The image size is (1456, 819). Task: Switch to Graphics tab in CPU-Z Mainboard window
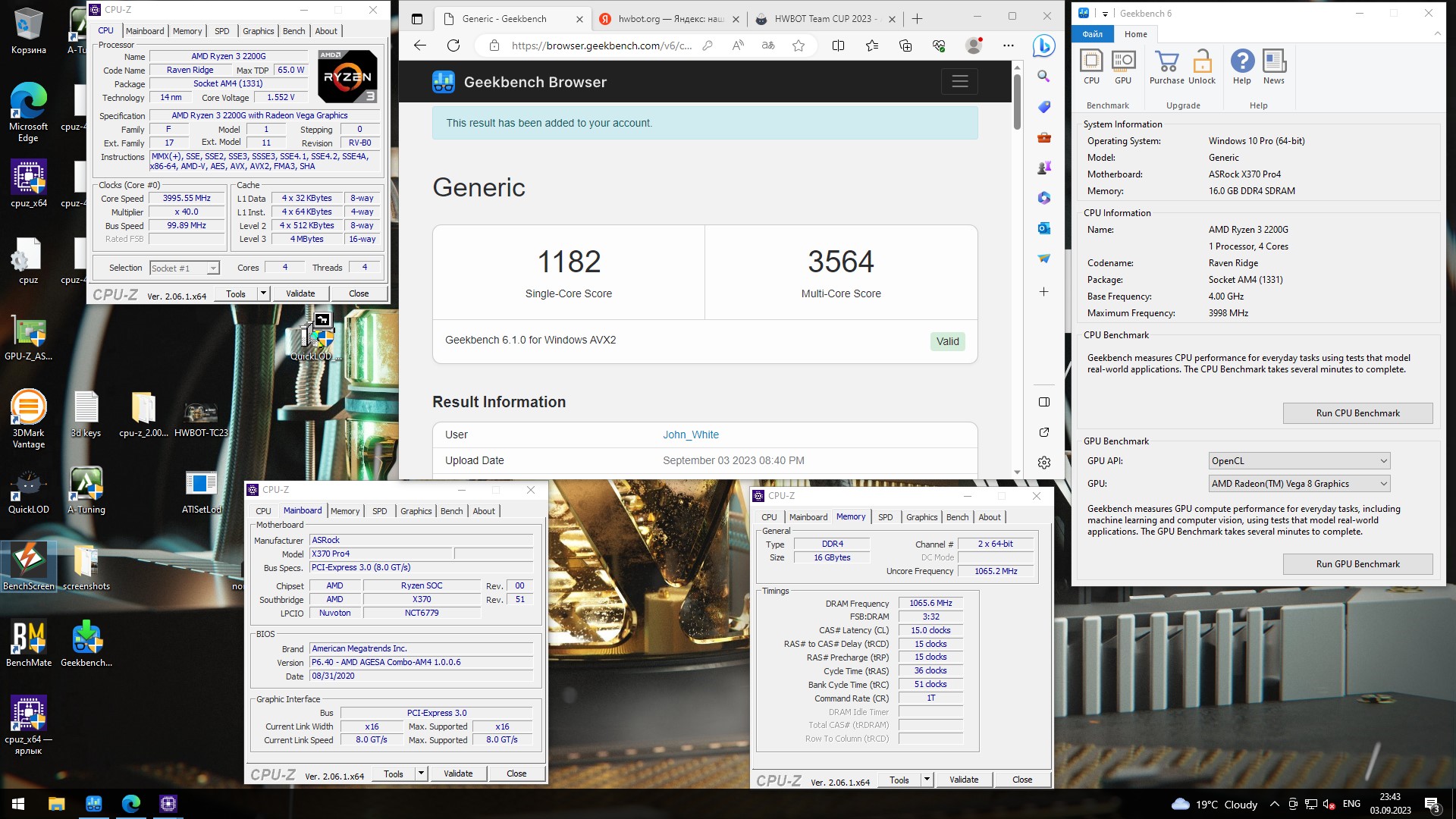pyautogui.click(x=416, y=511)
